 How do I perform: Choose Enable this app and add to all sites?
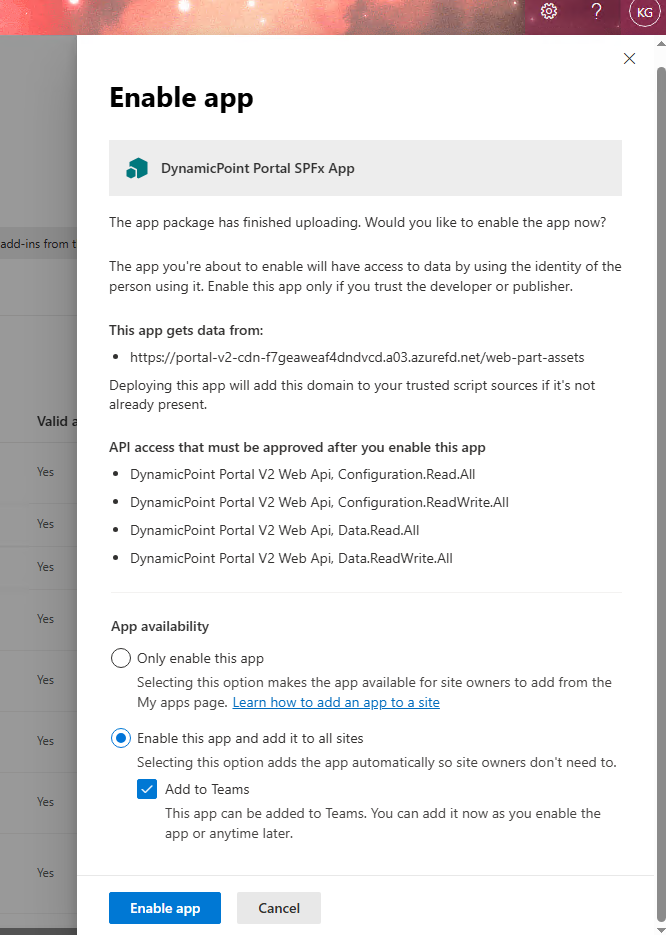click(121, 738)
